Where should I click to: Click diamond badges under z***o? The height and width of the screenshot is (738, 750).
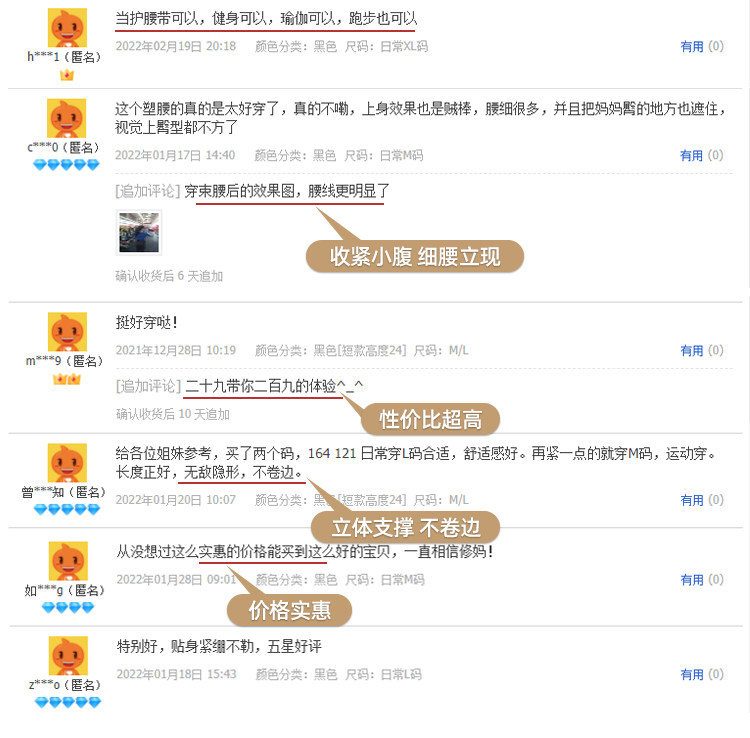pyautogui.click(x=68, y=702)
